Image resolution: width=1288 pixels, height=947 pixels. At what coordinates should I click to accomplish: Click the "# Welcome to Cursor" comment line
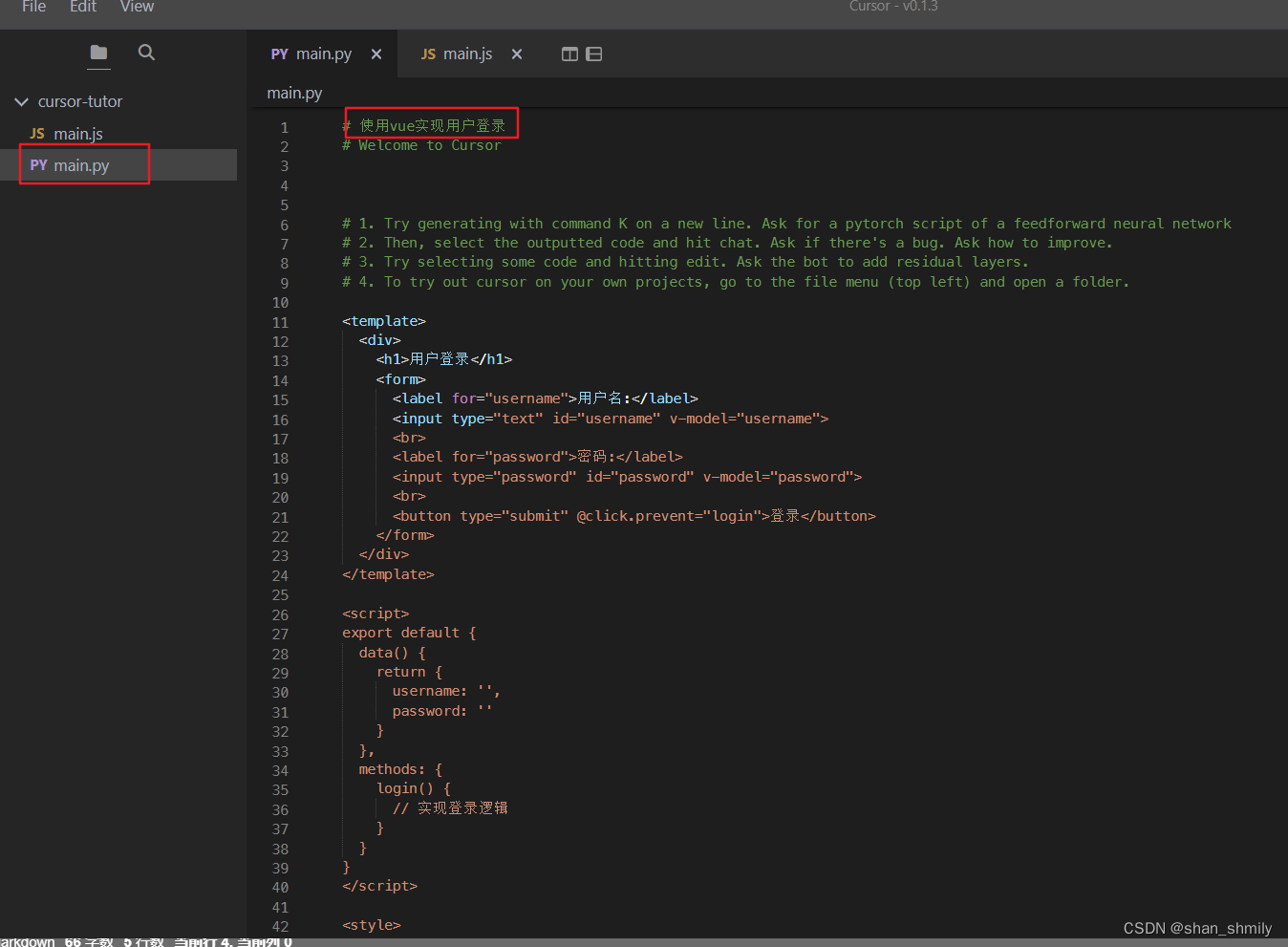[421, 145]
